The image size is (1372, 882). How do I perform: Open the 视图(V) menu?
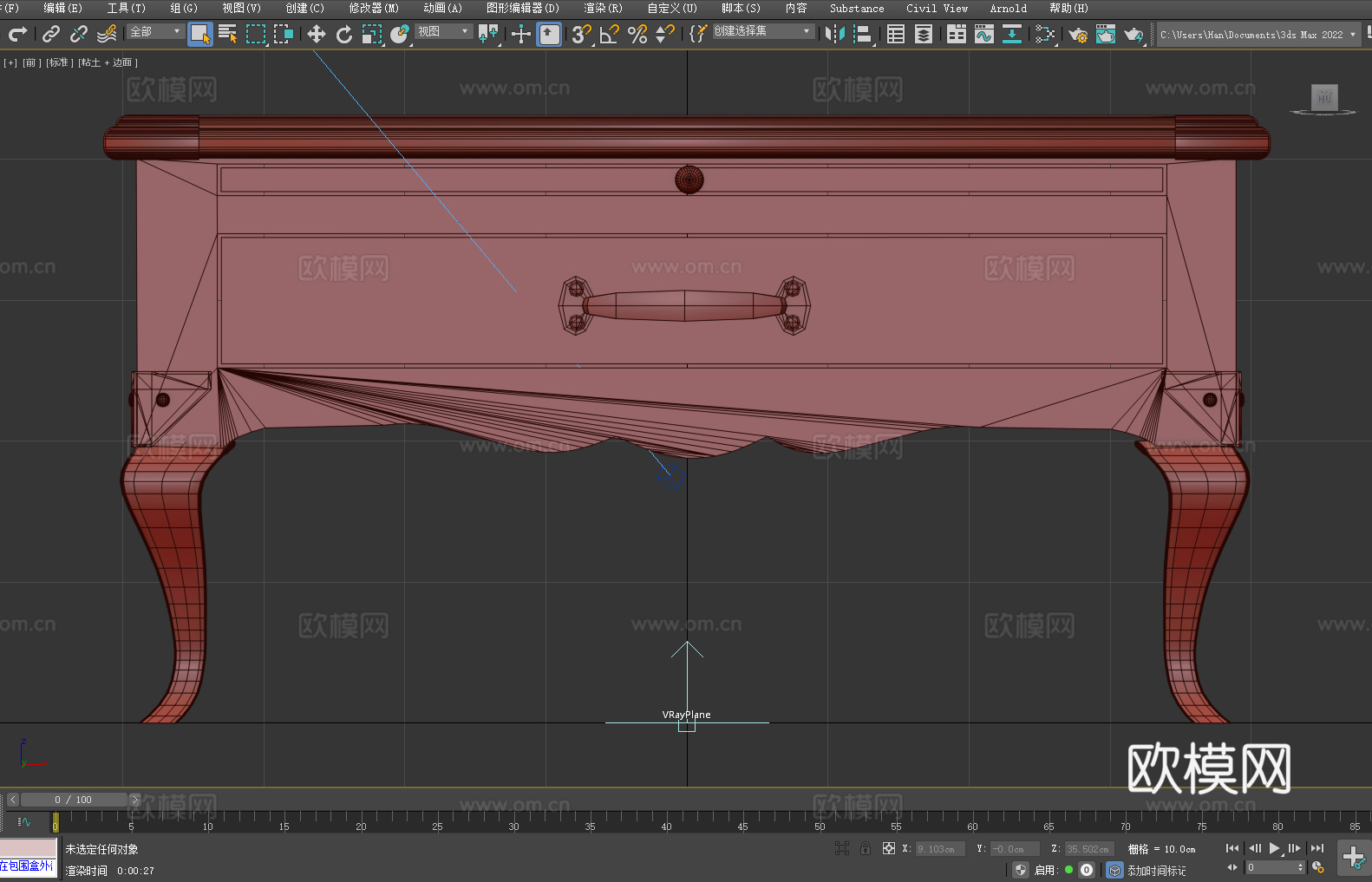[242, 8]
